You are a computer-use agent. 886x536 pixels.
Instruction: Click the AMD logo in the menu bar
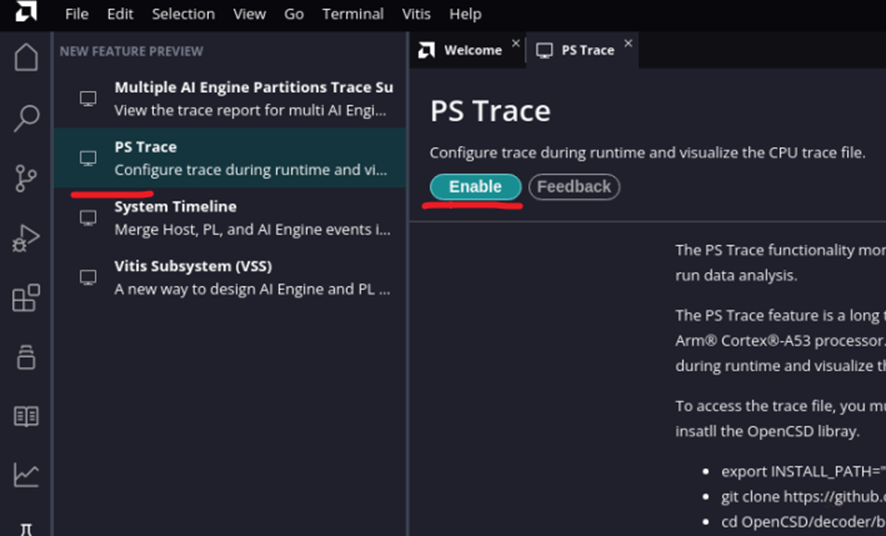coord(27,12)
